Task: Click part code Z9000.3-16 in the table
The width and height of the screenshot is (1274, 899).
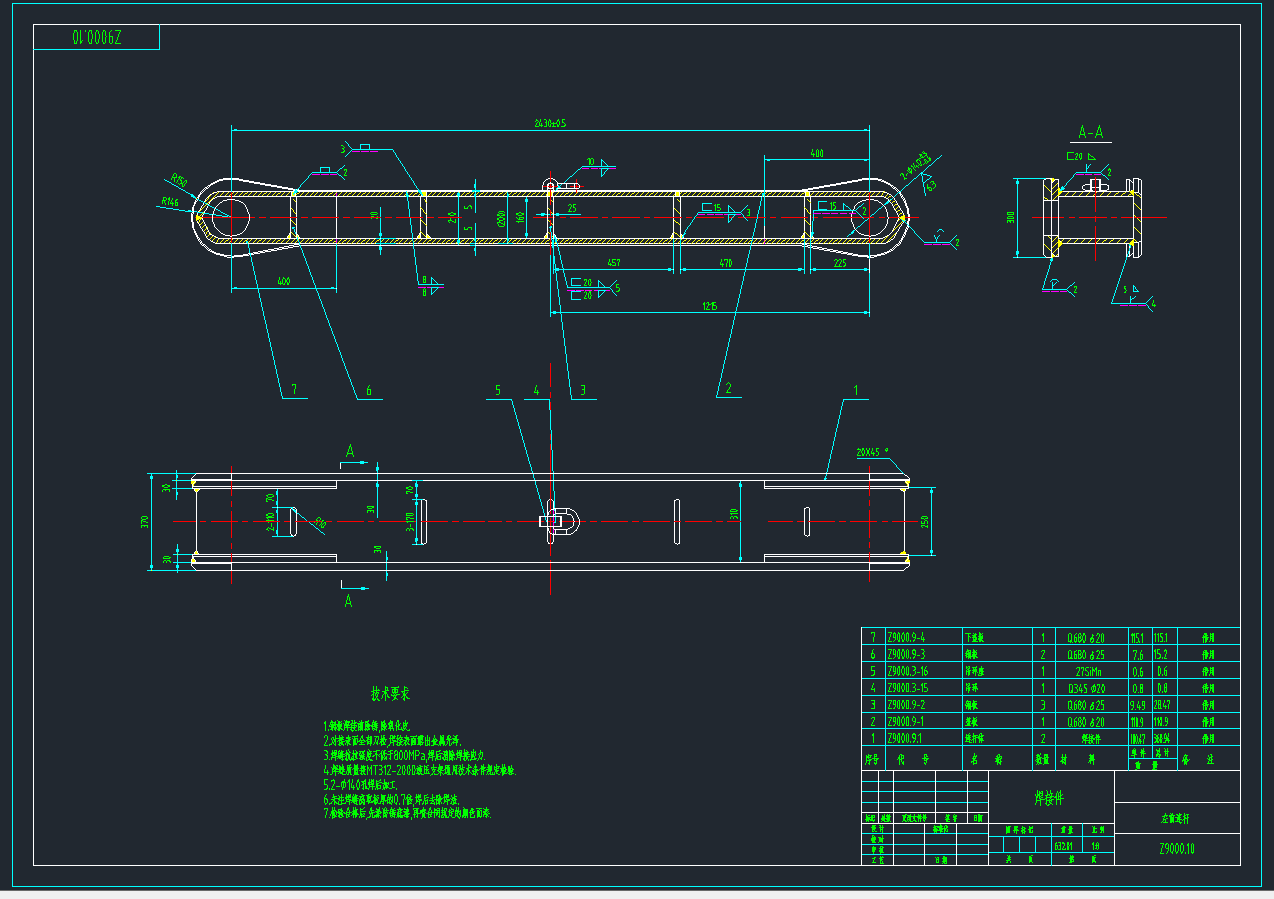Action: point(907,671)
